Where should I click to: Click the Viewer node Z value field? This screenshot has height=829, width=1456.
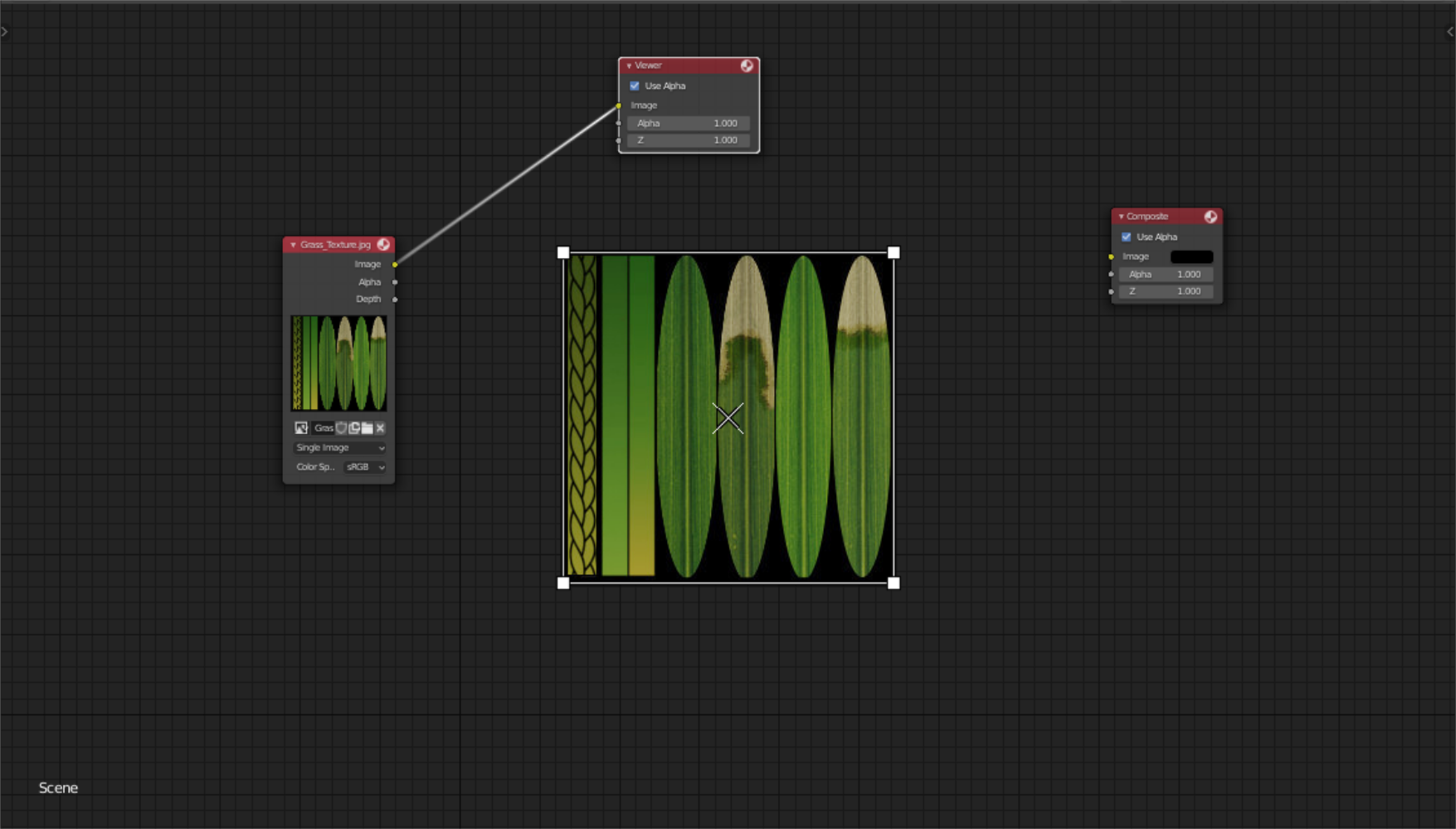688,141
